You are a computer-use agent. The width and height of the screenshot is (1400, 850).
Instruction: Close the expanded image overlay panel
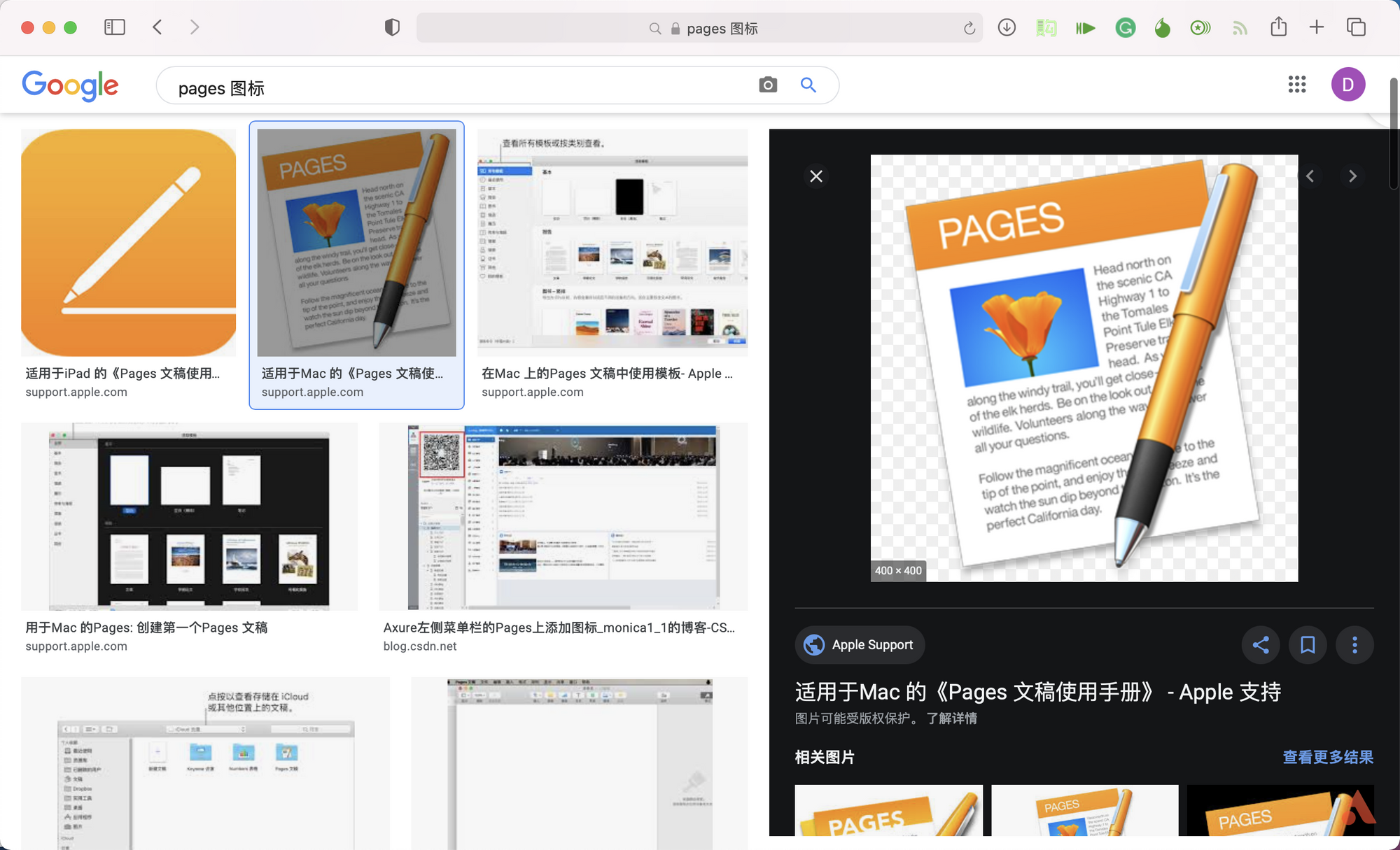coord(817,176)
